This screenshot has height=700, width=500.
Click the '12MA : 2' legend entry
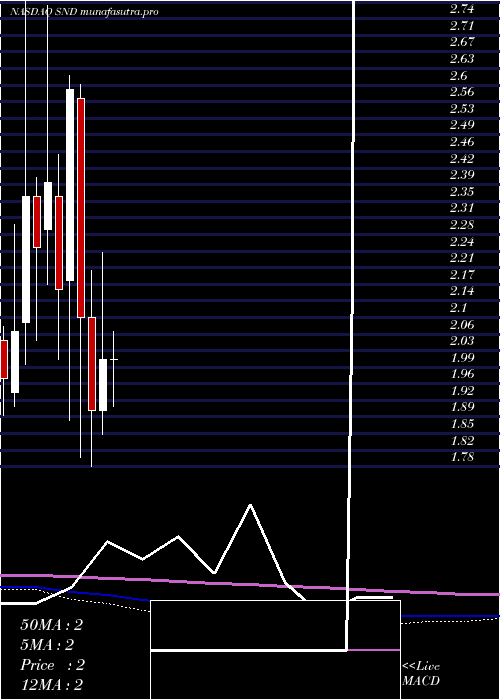(52, 685)
